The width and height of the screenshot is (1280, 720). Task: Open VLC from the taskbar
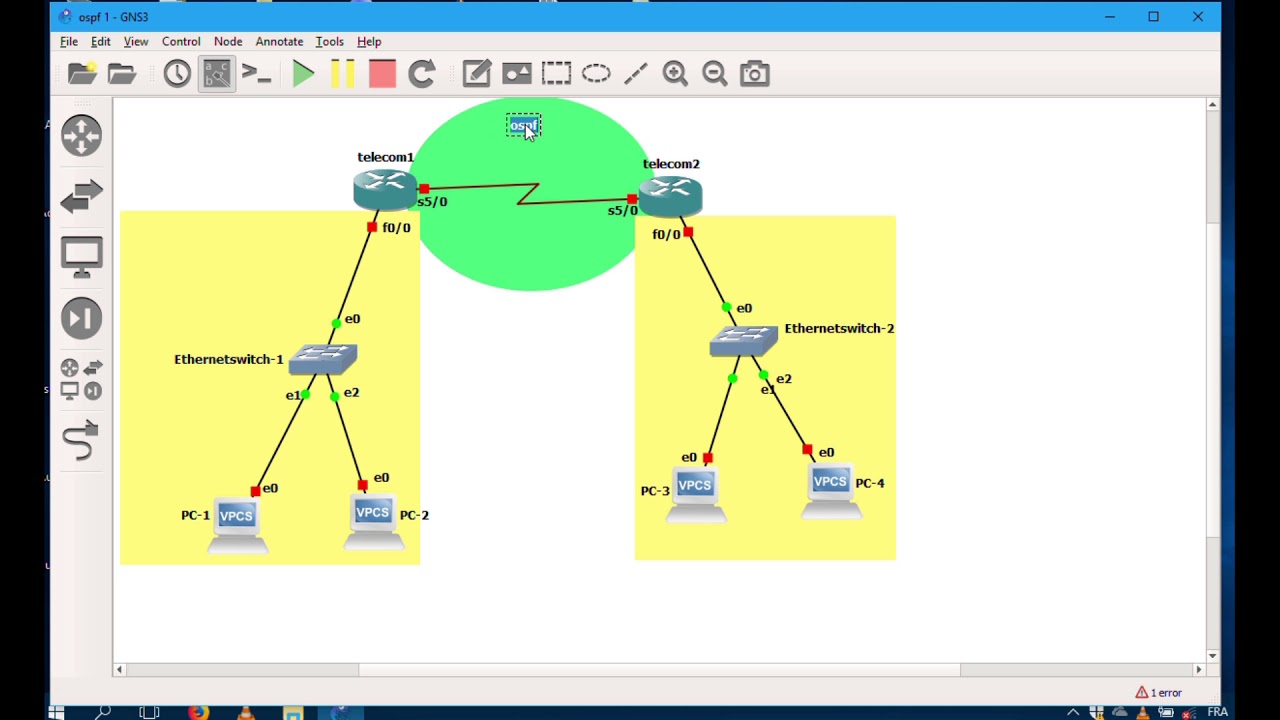point(245,712)
